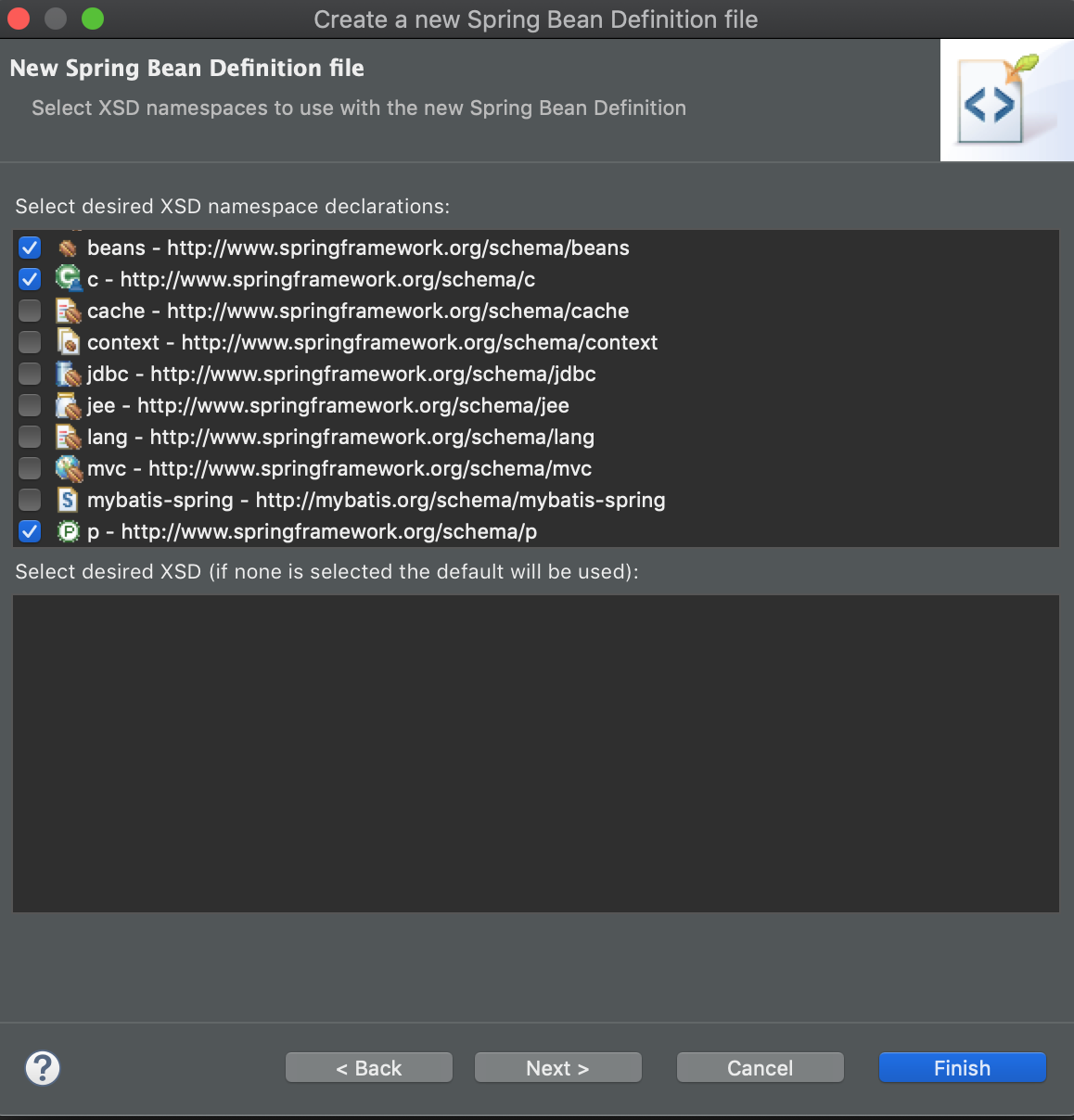Proceed with the Next button

(558, 1068)
